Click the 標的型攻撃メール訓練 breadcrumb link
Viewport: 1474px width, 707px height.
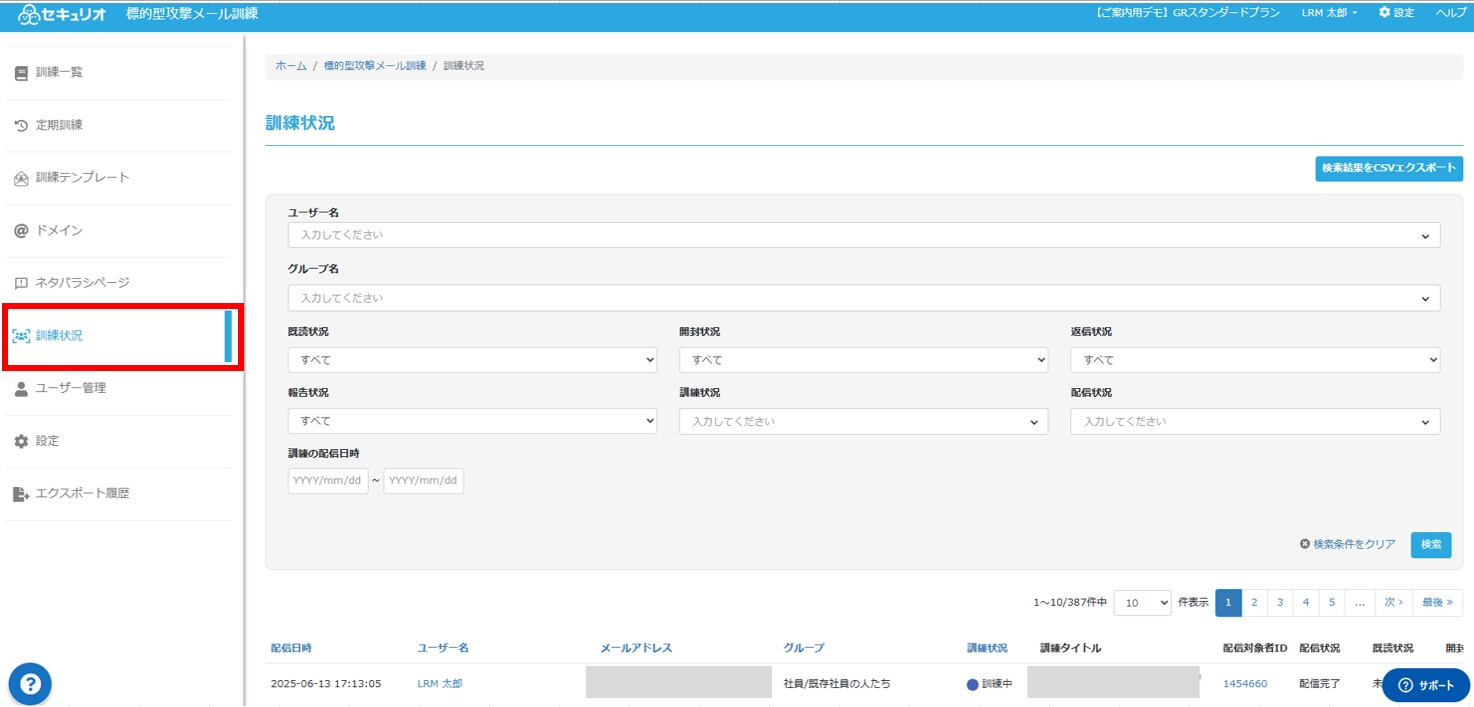pos(375,65)
